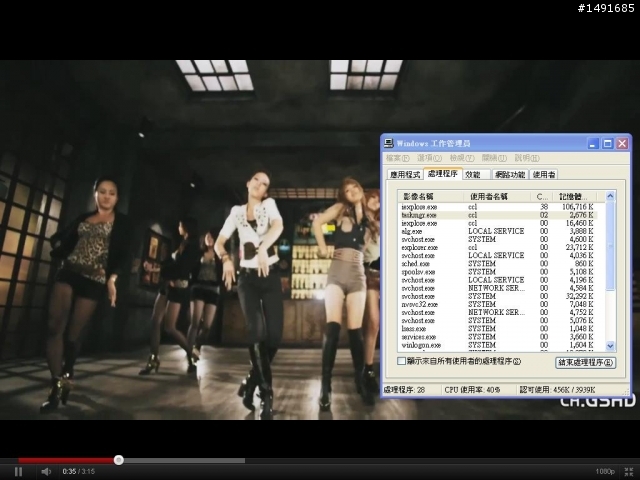640x480 pixels.
Task: Click the process list scroll-up arrow
Action: coord(610,196)
